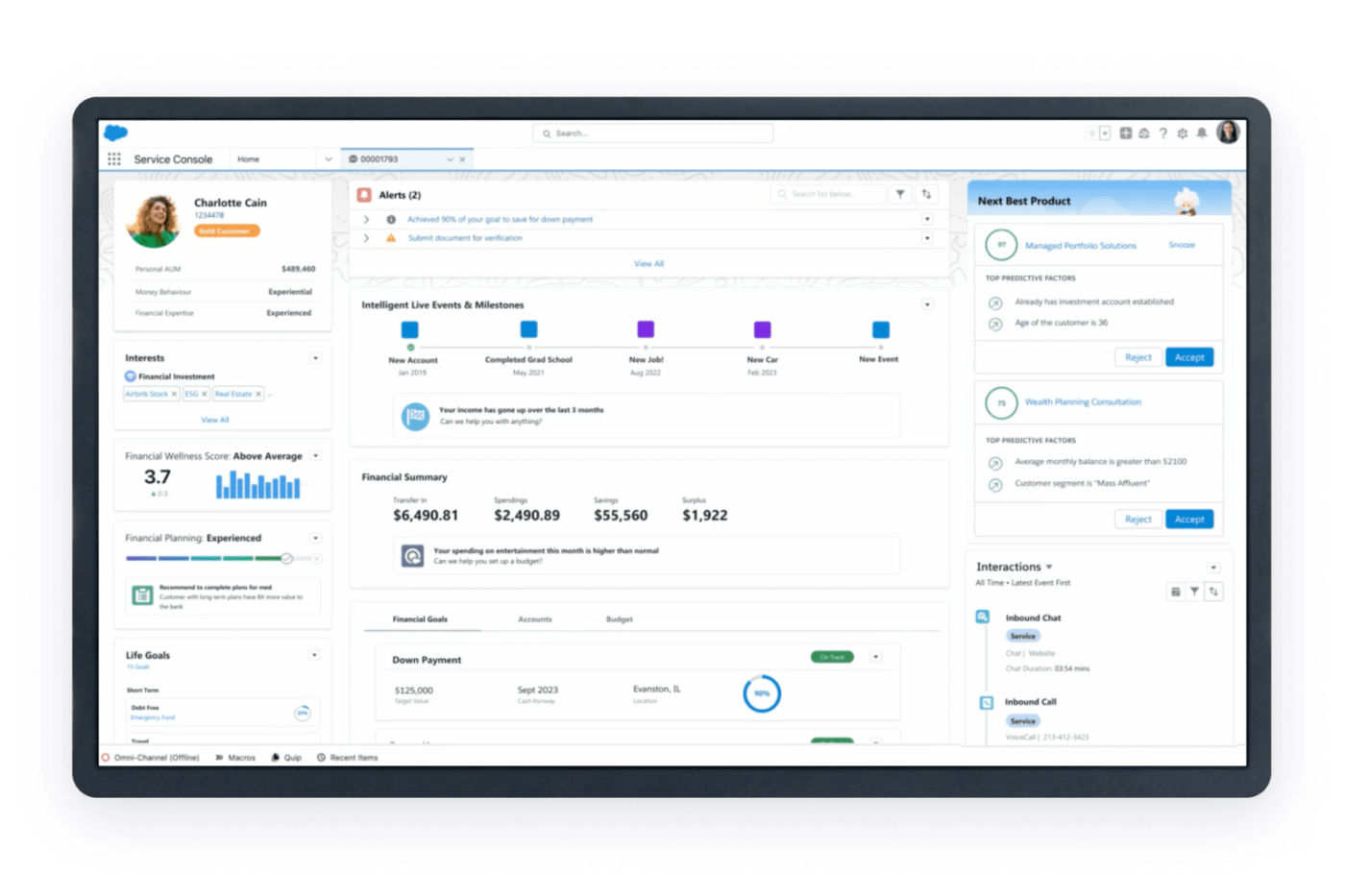Switch to the Budget tab

tap(620, 619)
